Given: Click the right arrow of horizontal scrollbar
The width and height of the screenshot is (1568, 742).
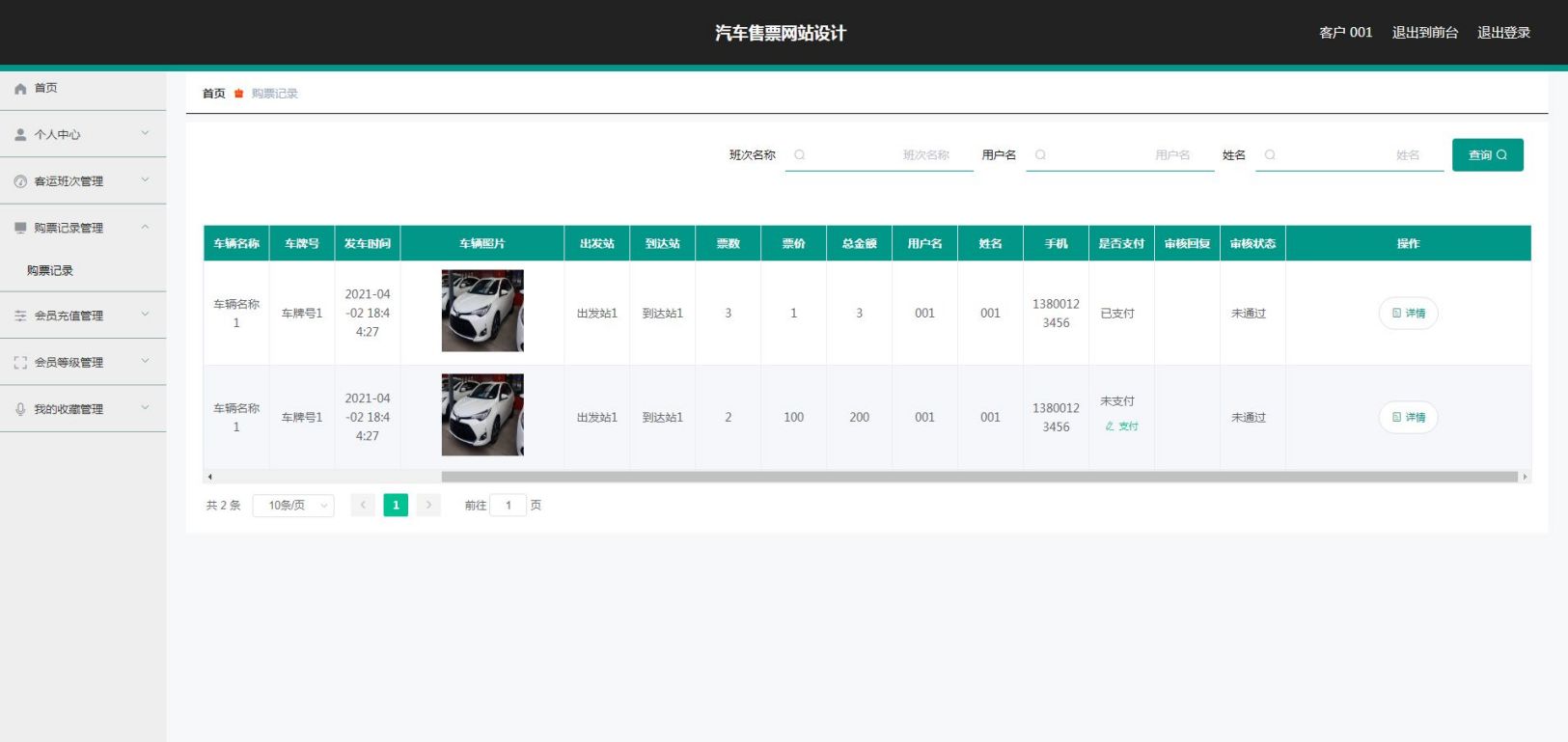Looking at the screenshot, I should (x=1525, y=477).
